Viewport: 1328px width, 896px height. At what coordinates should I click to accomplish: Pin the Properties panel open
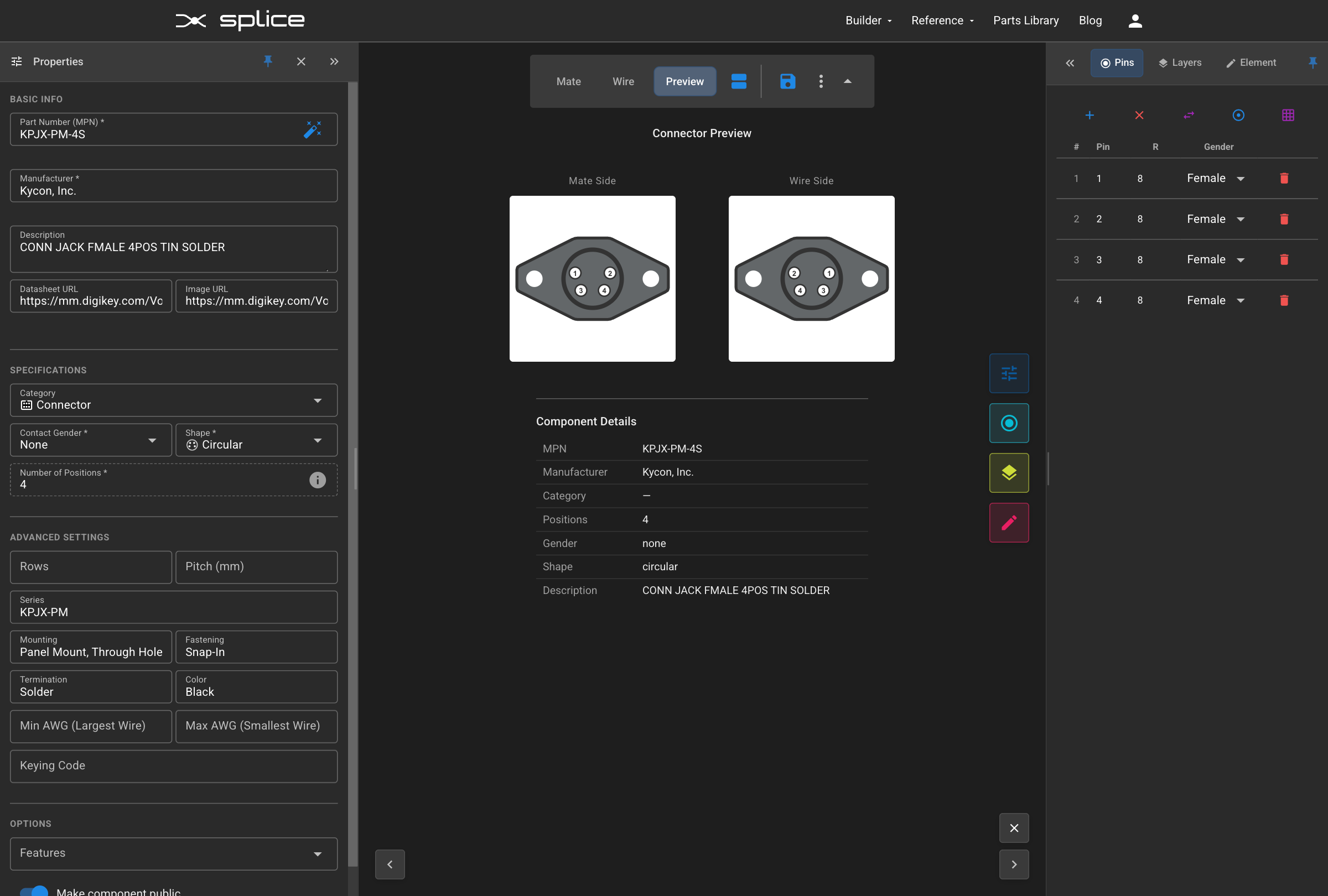[x=268, y=62]
